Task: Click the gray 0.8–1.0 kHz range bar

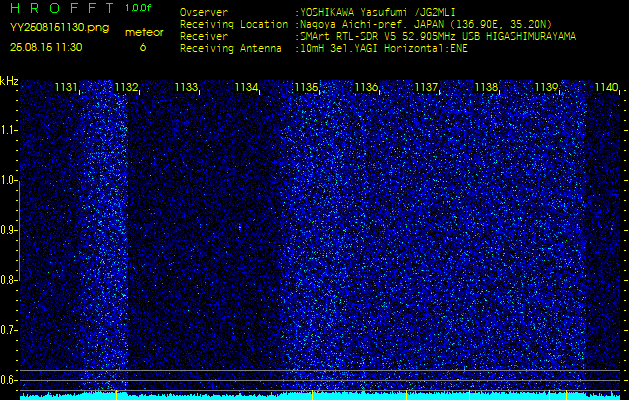Action: tap(19, 231)
